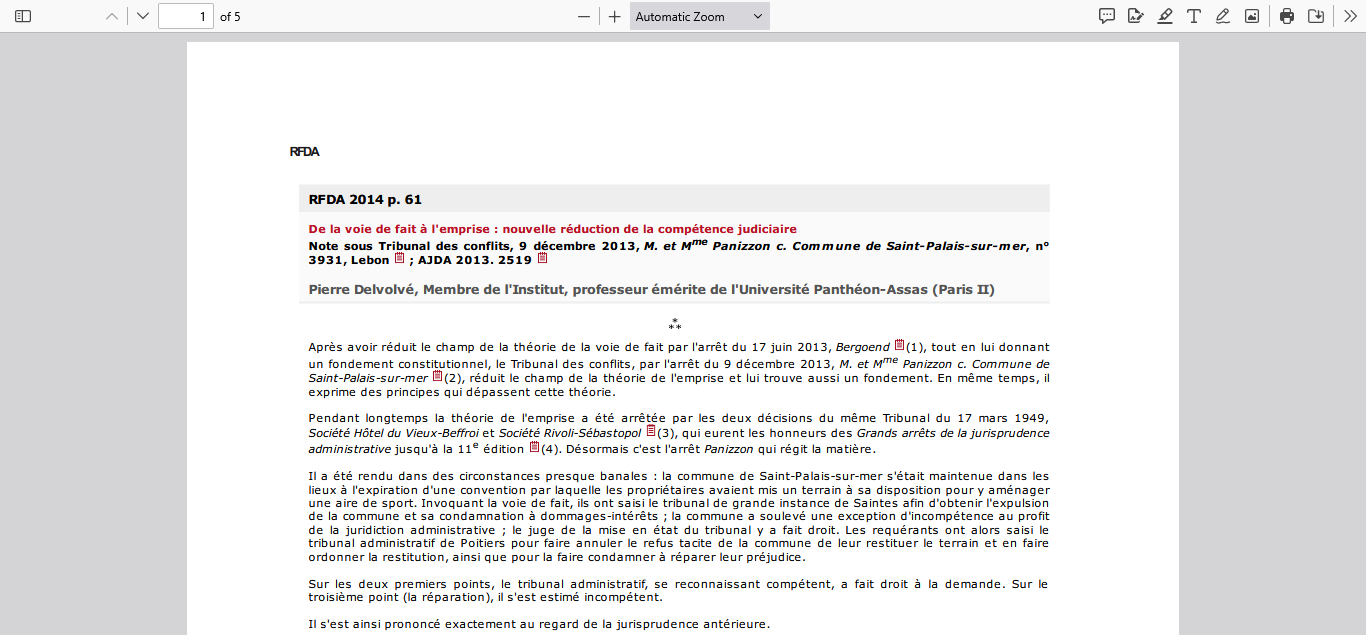Open document icon after Société Rivoli-Sébastopol
This screenshot has width=1366, height=635.
pyautogui.click(x=651, y=431)
